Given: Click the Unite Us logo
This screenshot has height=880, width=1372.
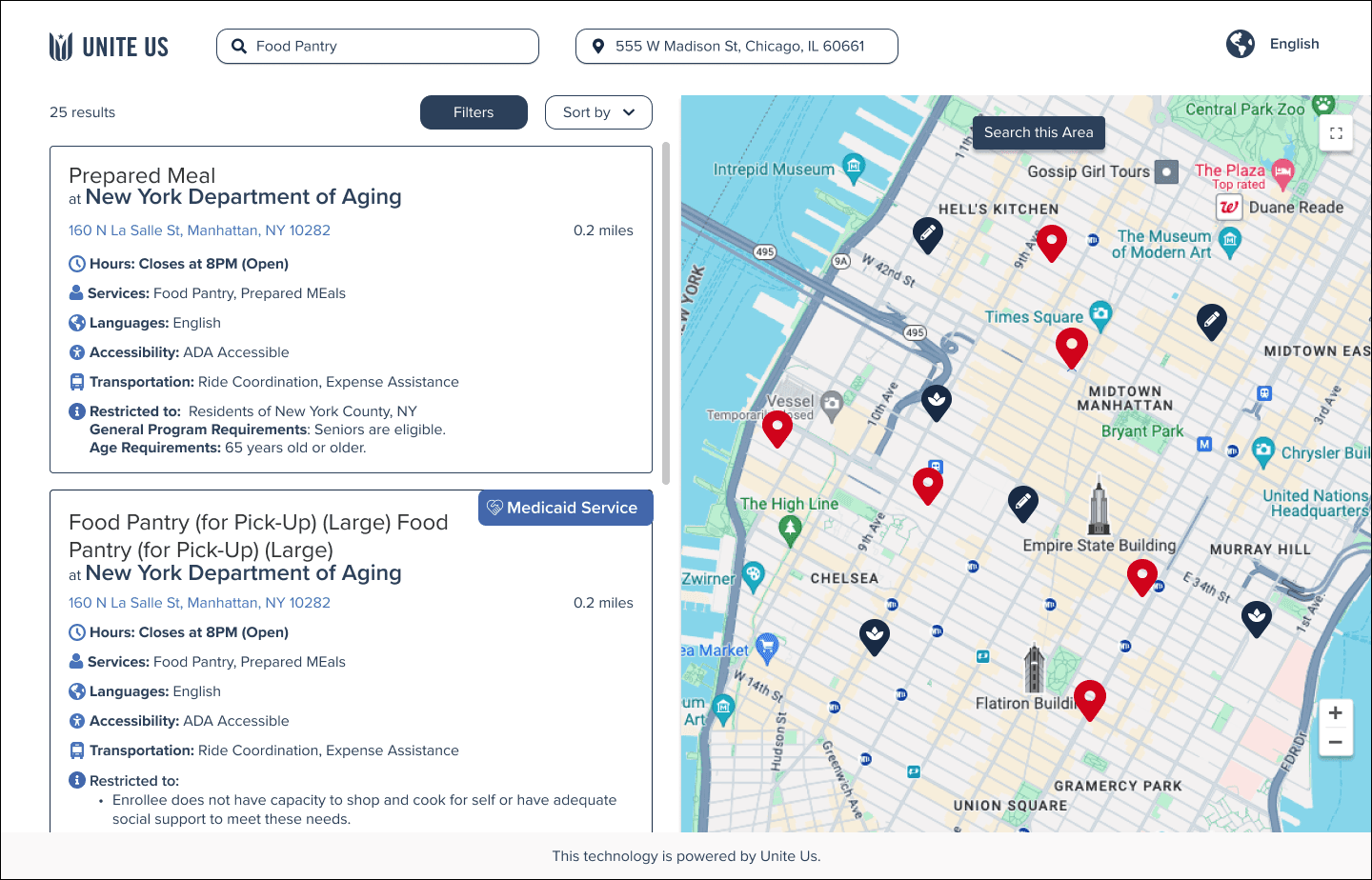Looking at the screenshot, I should tap(109, 47).
